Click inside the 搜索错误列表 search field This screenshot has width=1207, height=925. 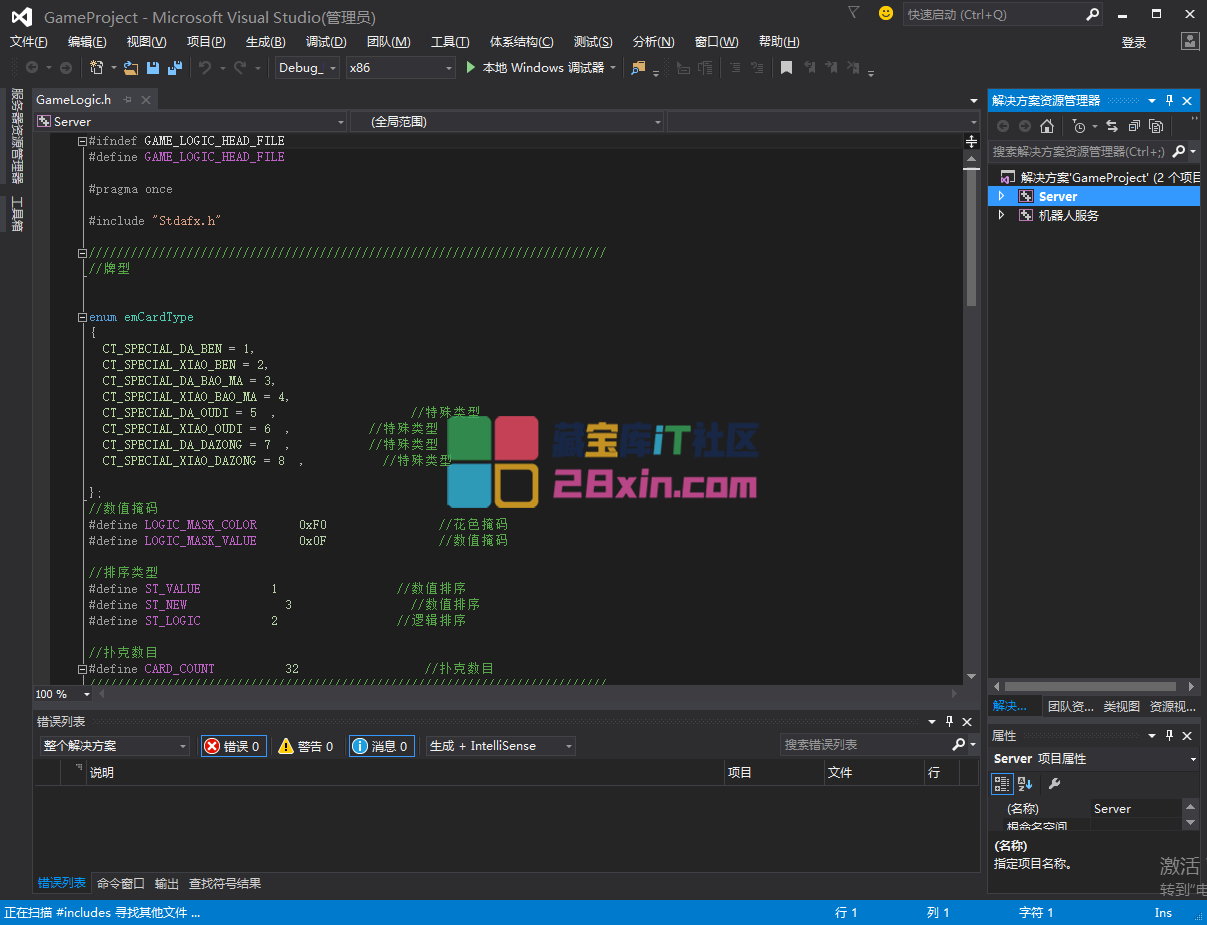click(865, 745)
